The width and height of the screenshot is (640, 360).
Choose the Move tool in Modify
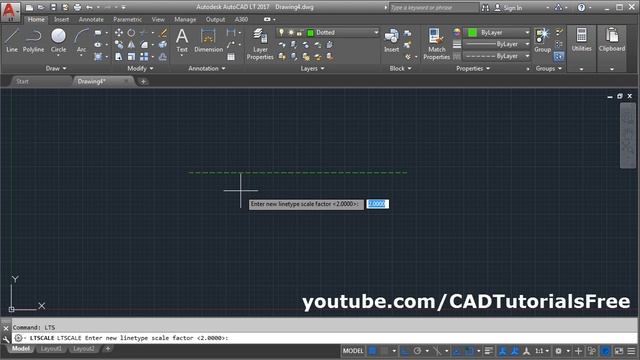tap(118, 32)
